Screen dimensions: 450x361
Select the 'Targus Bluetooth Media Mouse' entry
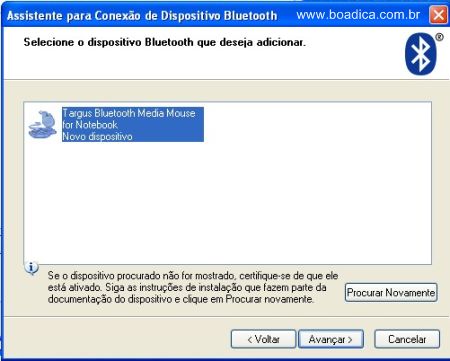[x=133, y=124]
